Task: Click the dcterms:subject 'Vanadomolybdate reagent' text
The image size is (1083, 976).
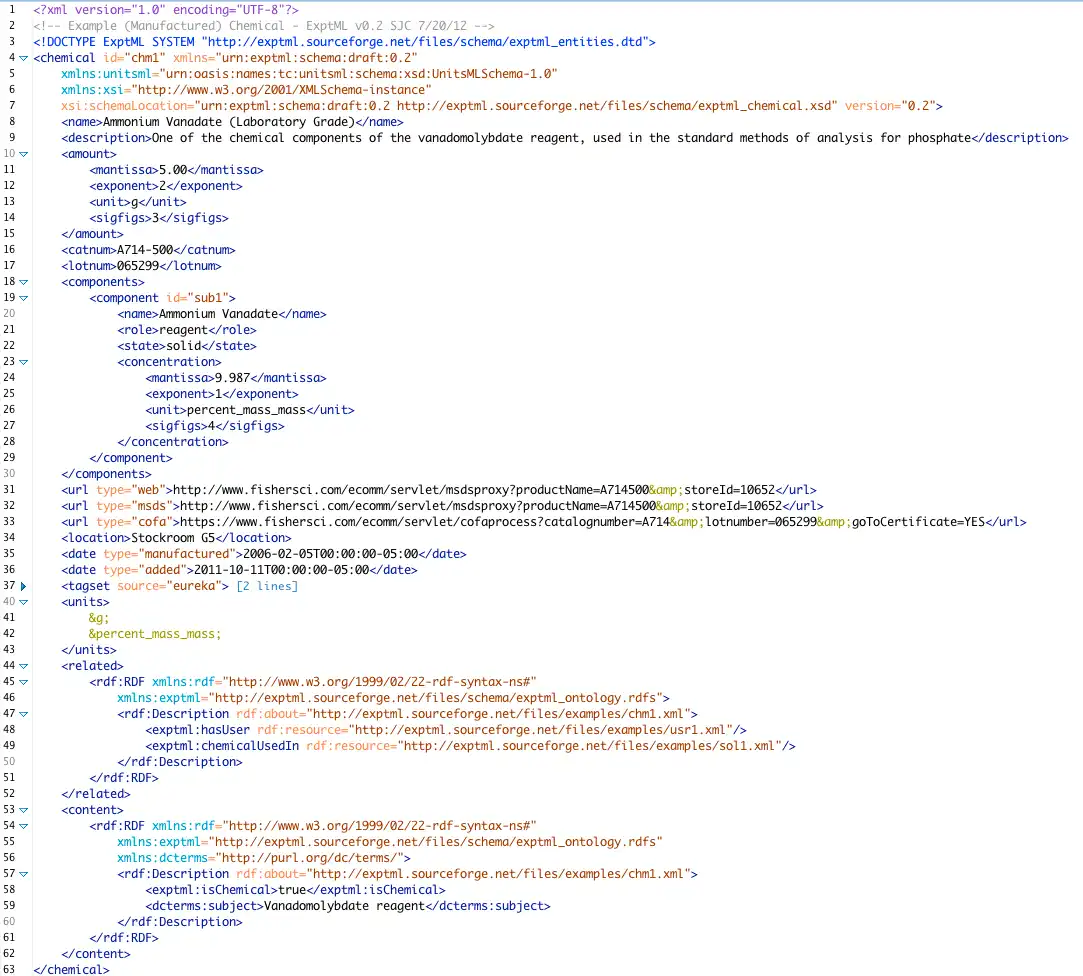Action: [344, 906]
